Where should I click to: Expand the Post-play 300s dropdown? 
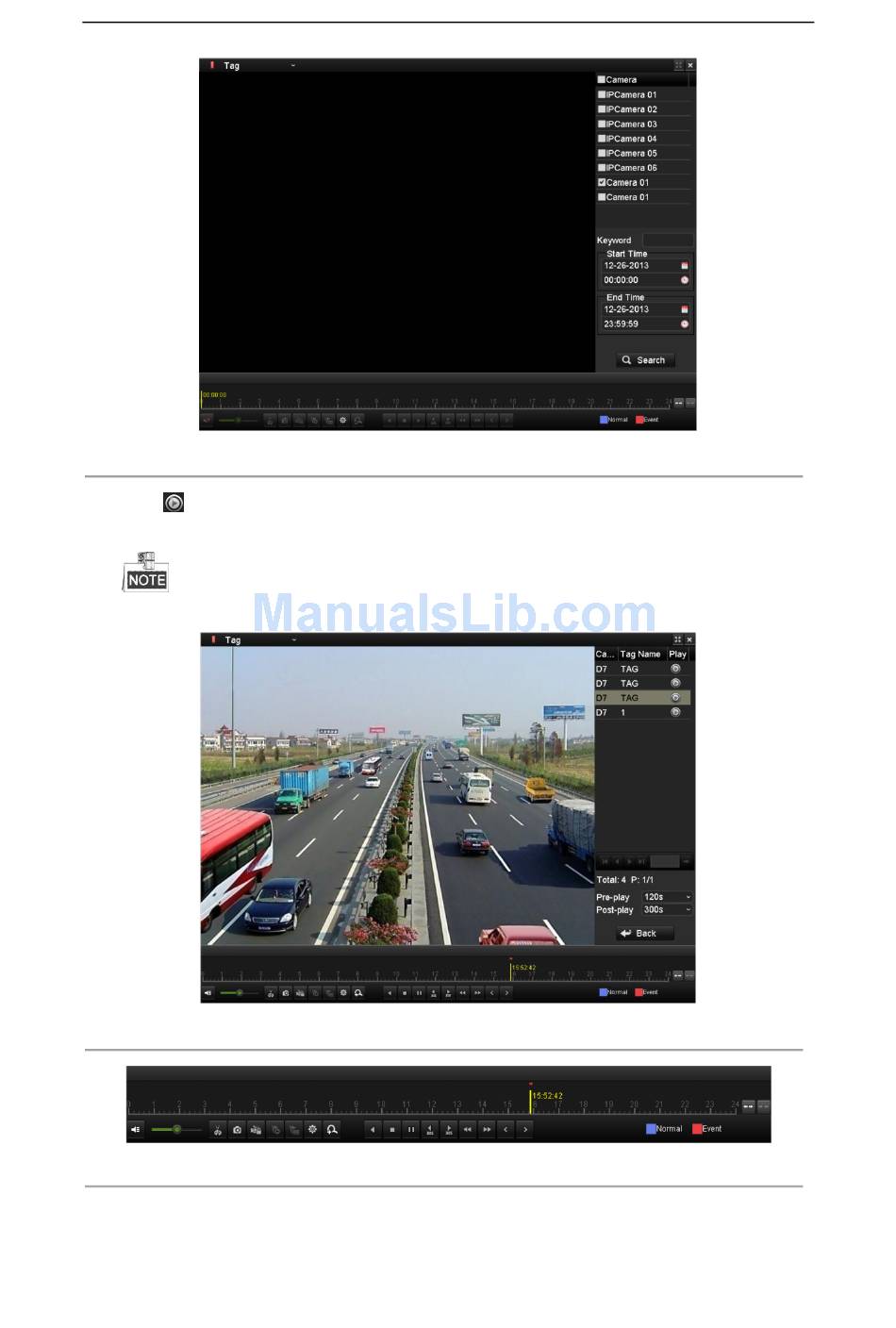667,910
